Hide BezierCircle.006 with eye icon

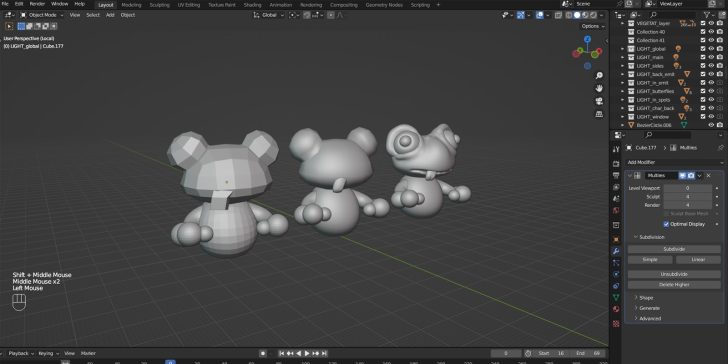pos(711,125)
